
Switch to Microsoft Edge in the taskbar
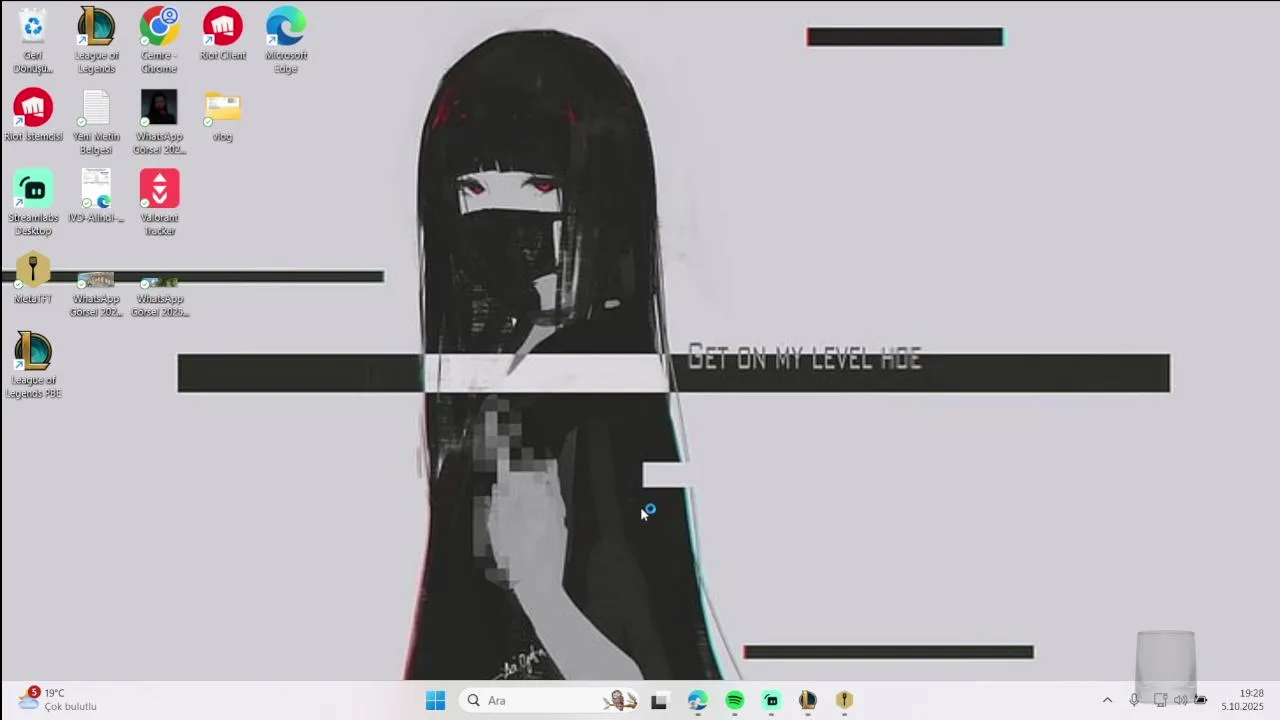(x=697, y=701)
